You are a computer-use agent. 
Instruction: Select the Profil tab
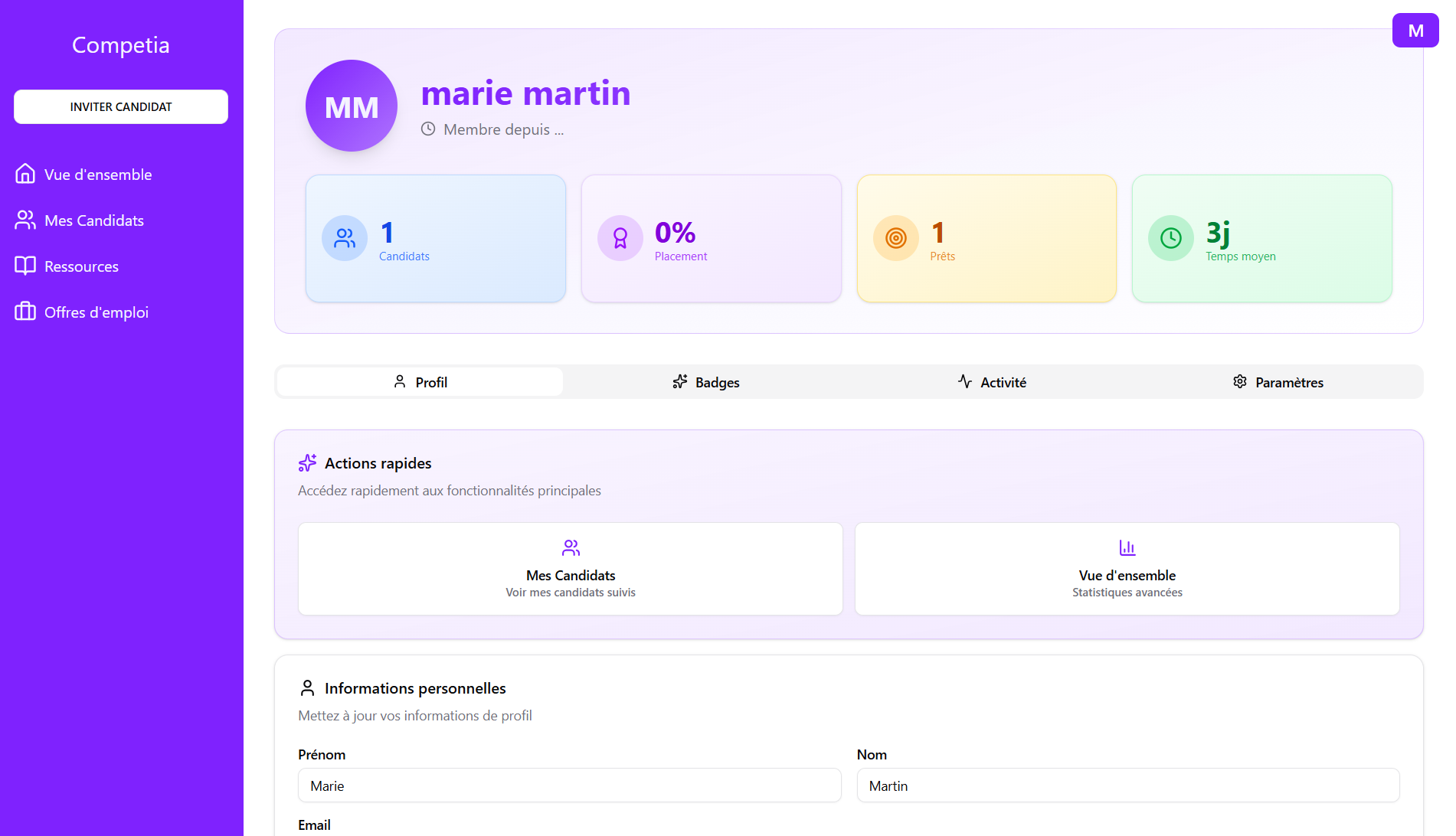[420, 382]
